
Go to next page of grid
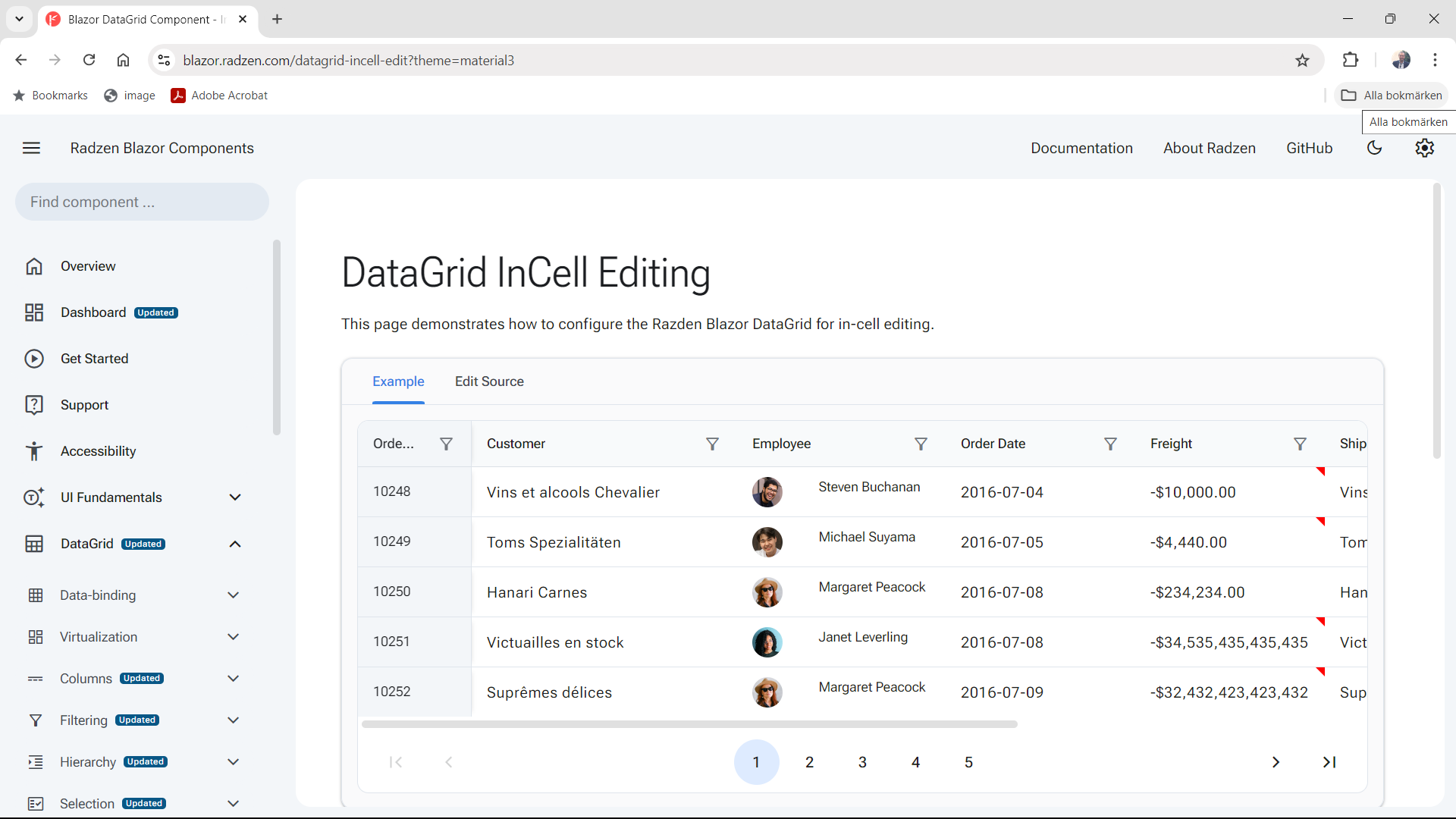[x=1276, y=762]
